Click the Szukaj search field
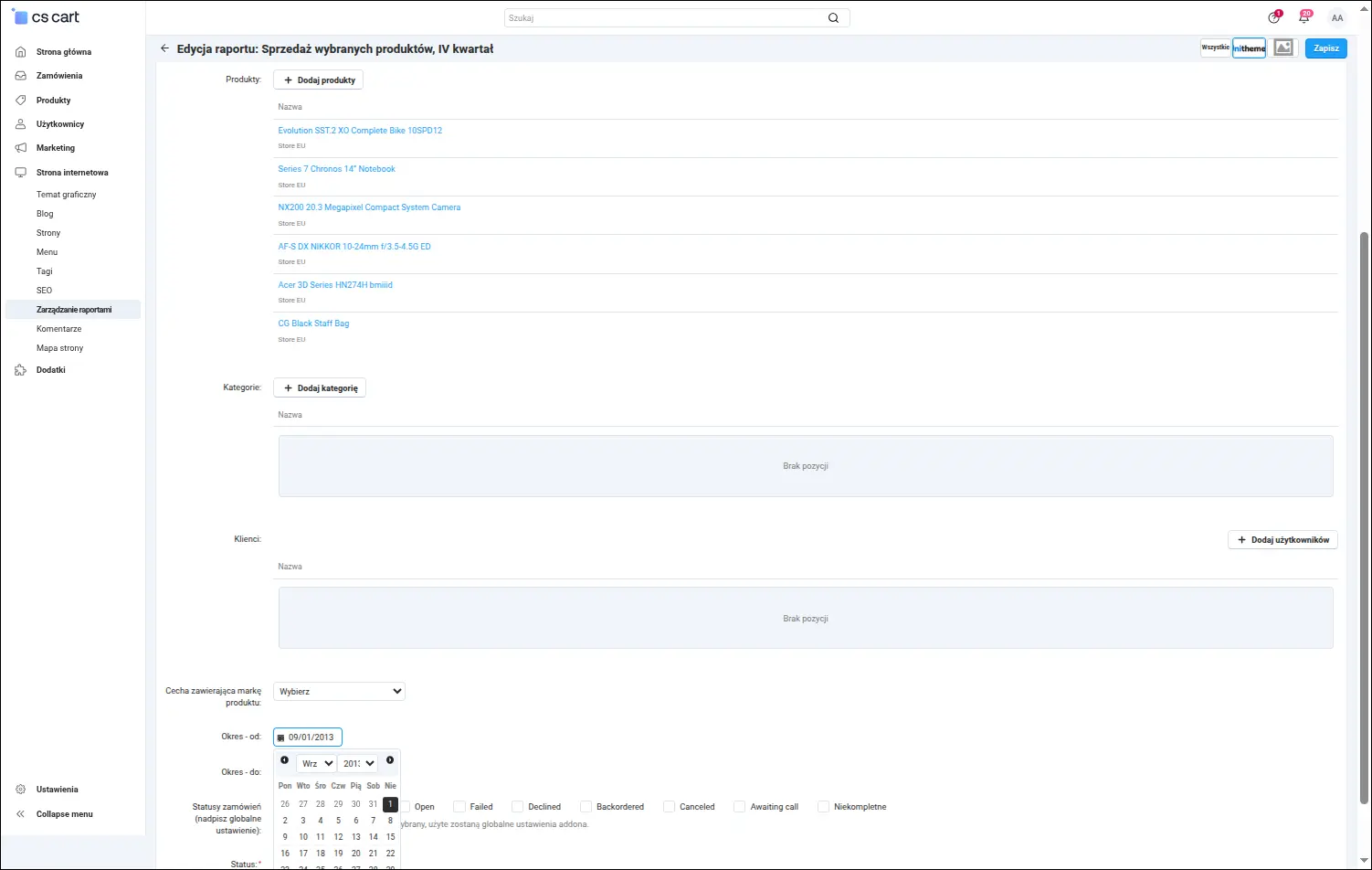This screenshot has width=1372, height=870. [x=677, y=18]
